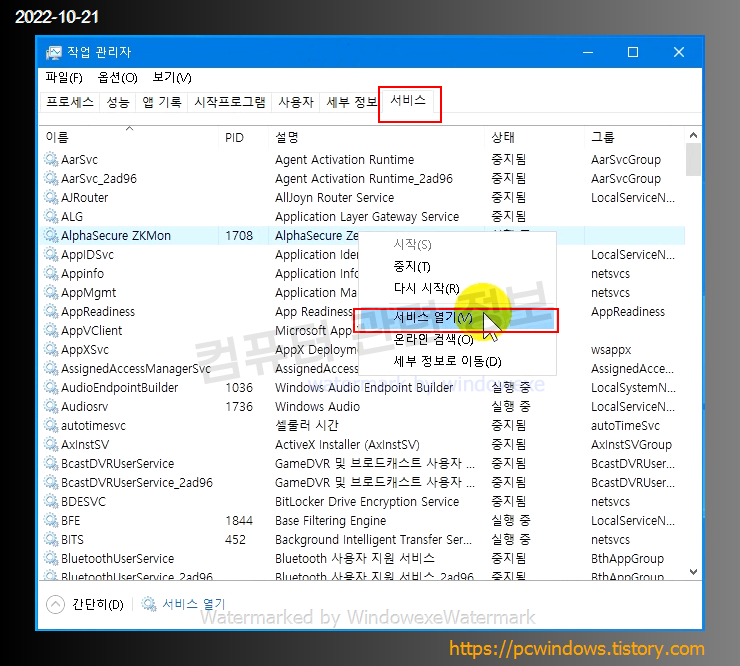Sort services by the 상태 column header
740x666 pixels.
pyautogui.click(x=535, y=137)
